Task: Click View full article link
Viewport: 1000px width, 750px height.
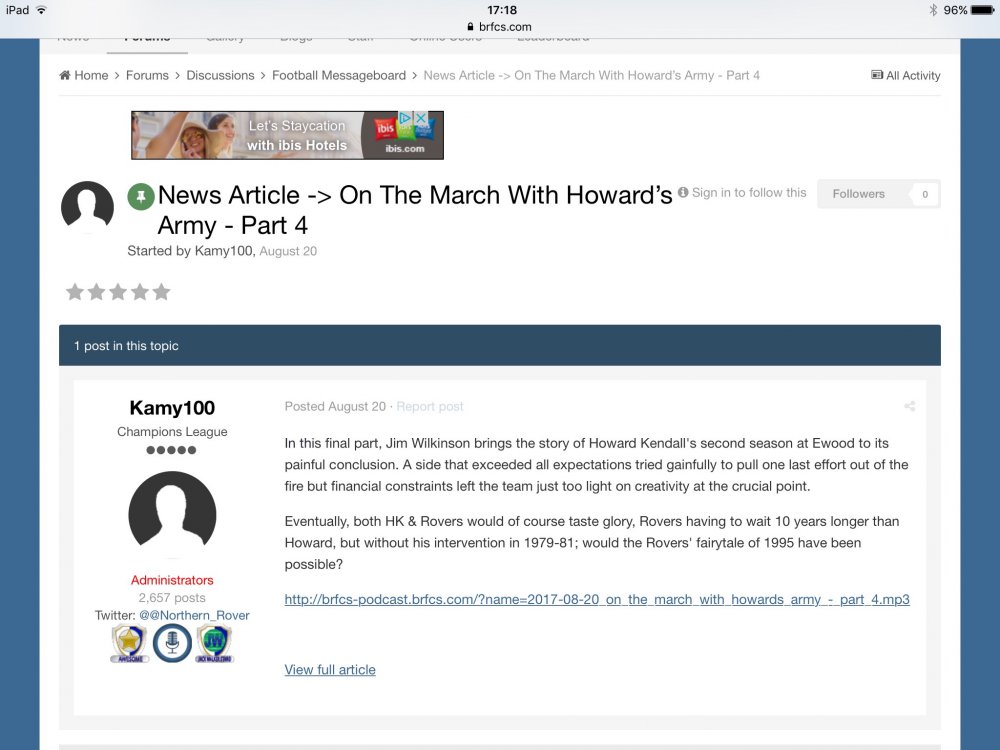Action: coord(330,670)
